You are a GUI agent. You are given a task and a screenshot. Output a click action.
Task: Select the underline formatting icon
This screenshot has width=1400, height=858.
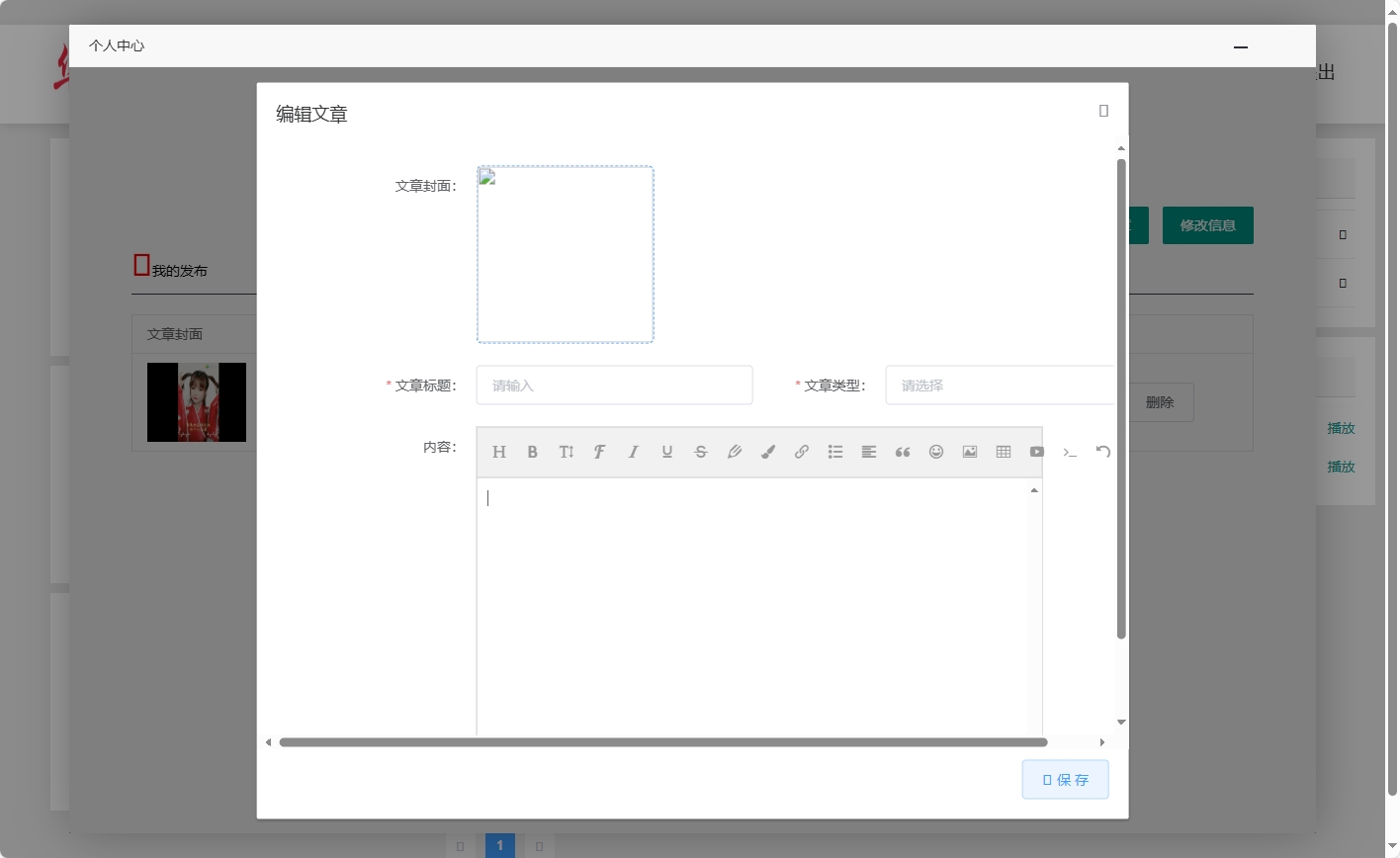[667, 452]
